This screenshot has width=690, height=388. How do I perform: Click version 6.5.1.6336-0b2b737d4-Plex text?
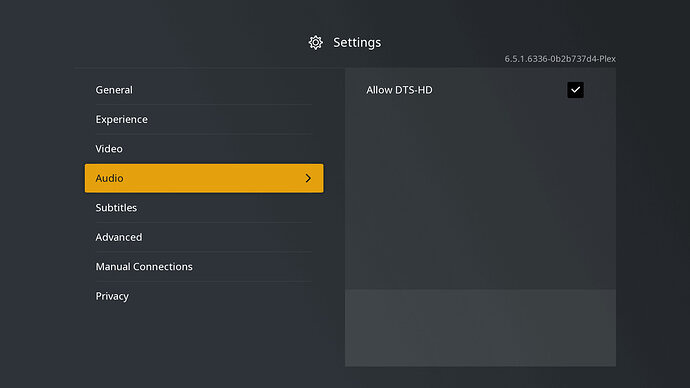(560, 59)
